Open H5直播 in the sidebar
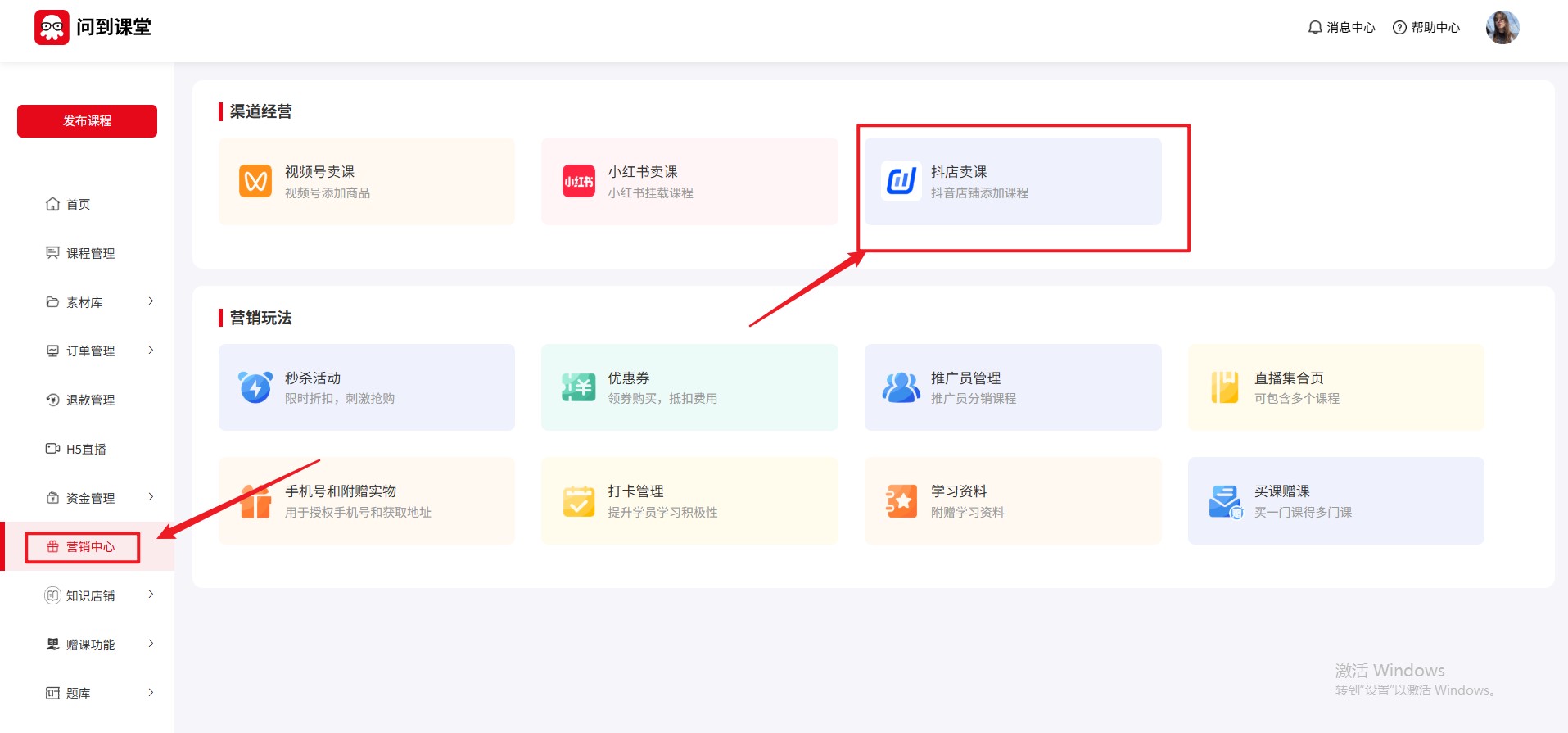1568x733 pixels. tap(87, 449)
